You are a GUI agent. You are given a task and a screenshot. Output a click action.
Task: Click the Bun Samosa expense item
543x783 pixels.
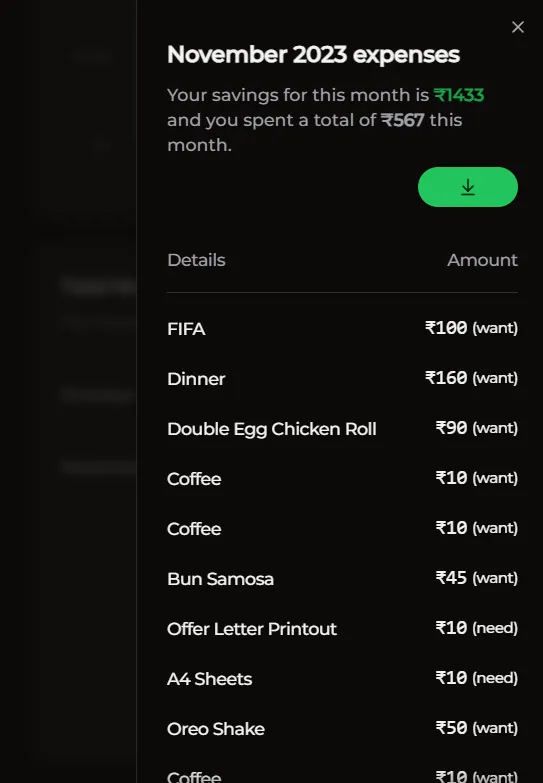(x=342, y=578)
